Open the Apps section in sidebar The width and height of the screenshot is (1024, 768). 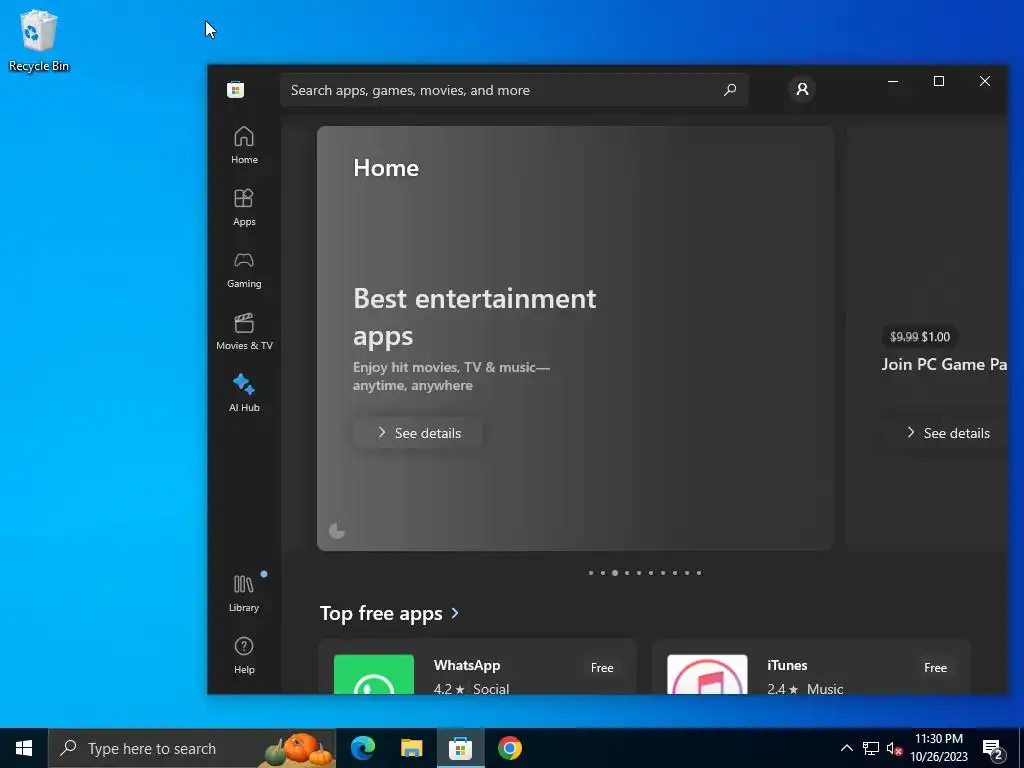tap(244, 207)
